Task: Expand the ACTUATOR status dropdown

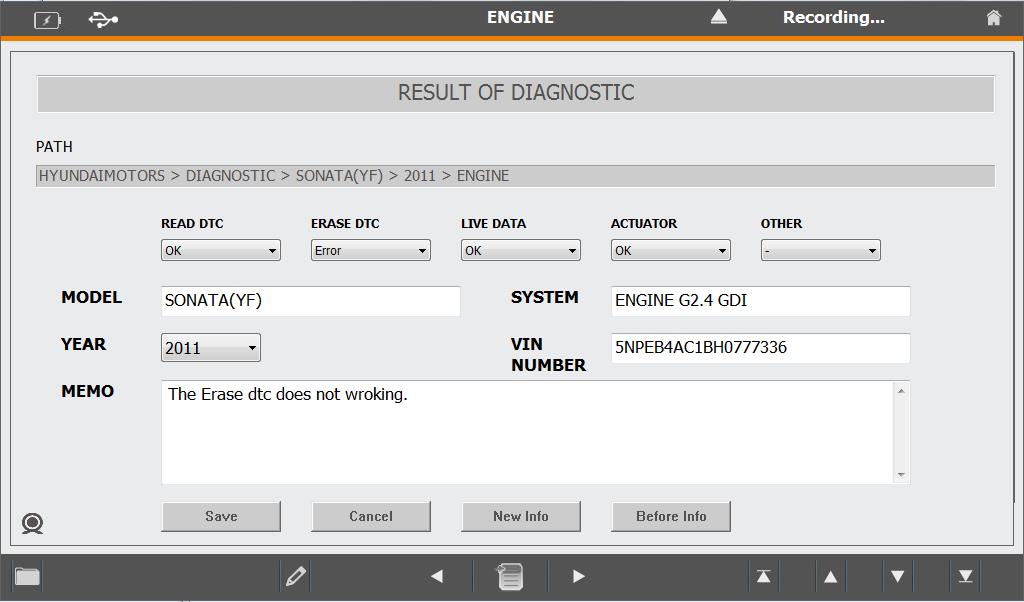Action: click(670, 251)
